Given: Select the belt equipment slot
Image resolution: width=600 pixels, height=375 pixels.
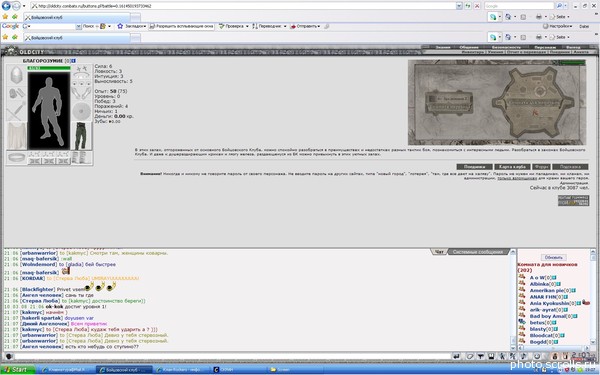Looking at the screenshot, I should tap(16, 158).
